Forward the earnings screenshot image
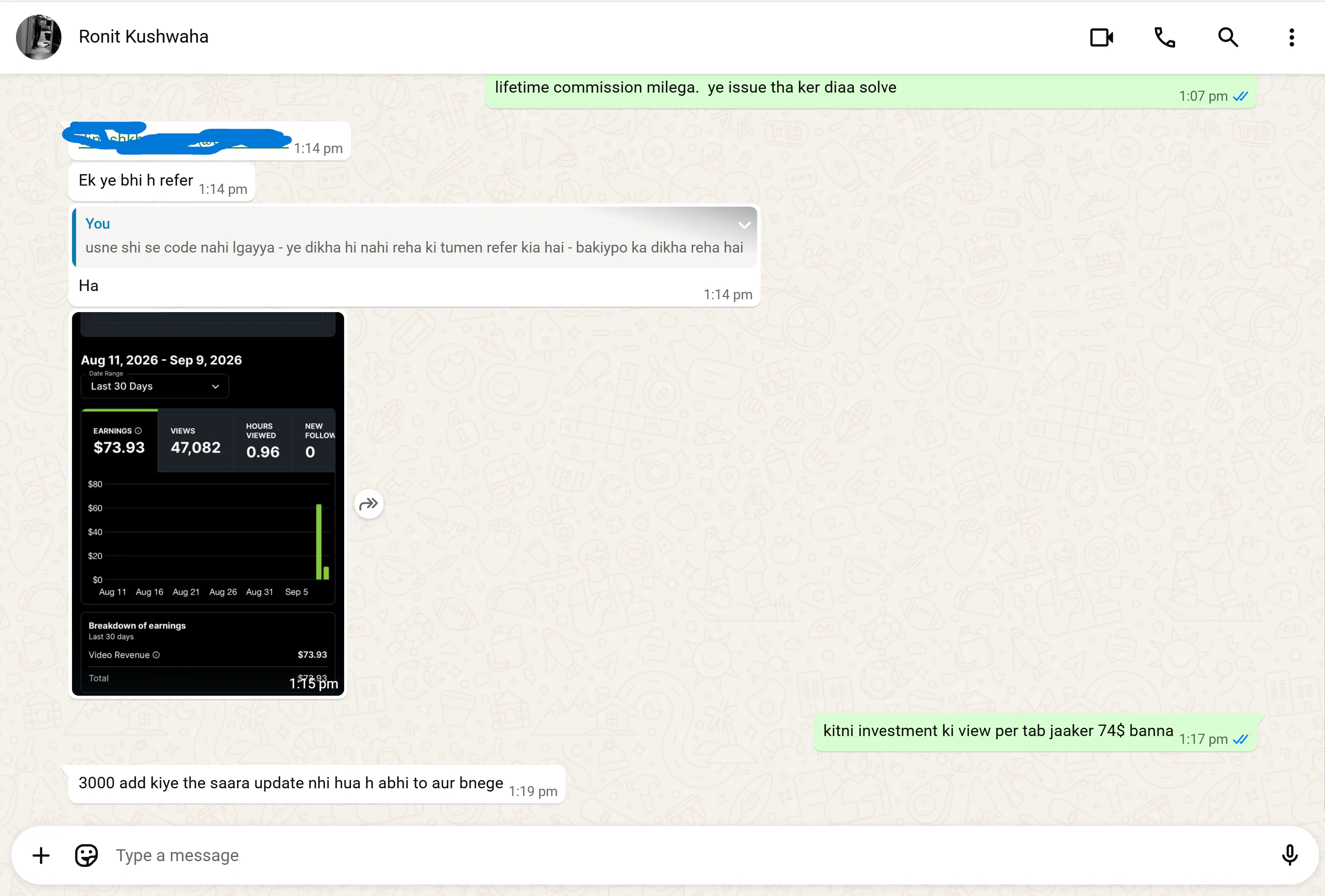The height and width of the screenshot is (896, 1325). [369, 504]
